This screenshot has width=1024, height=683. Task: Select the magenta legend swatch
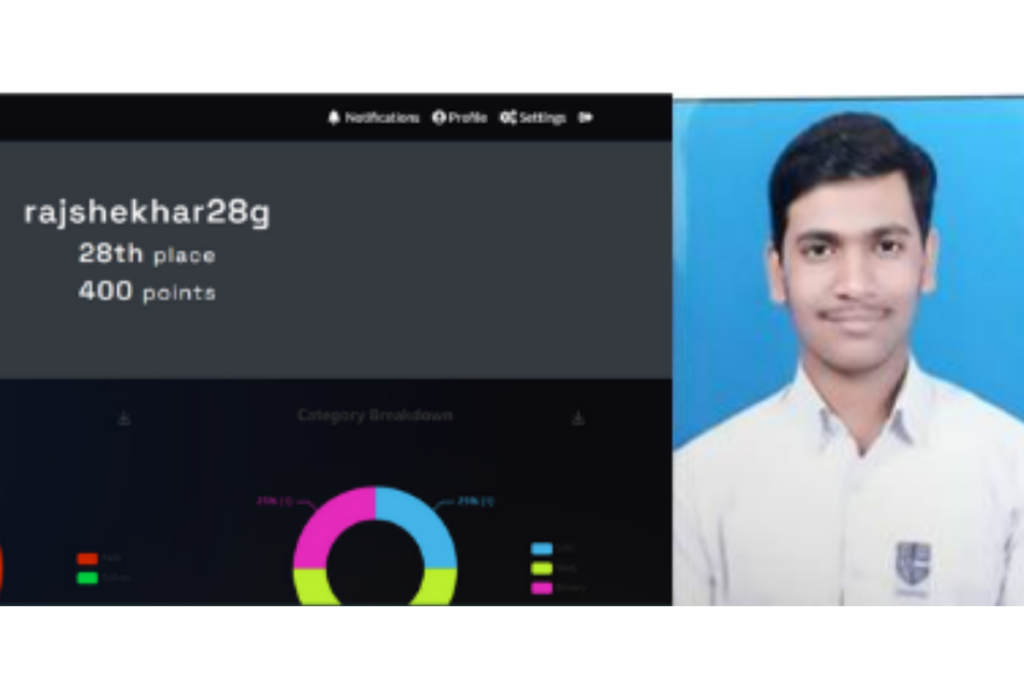click(542, 588)
